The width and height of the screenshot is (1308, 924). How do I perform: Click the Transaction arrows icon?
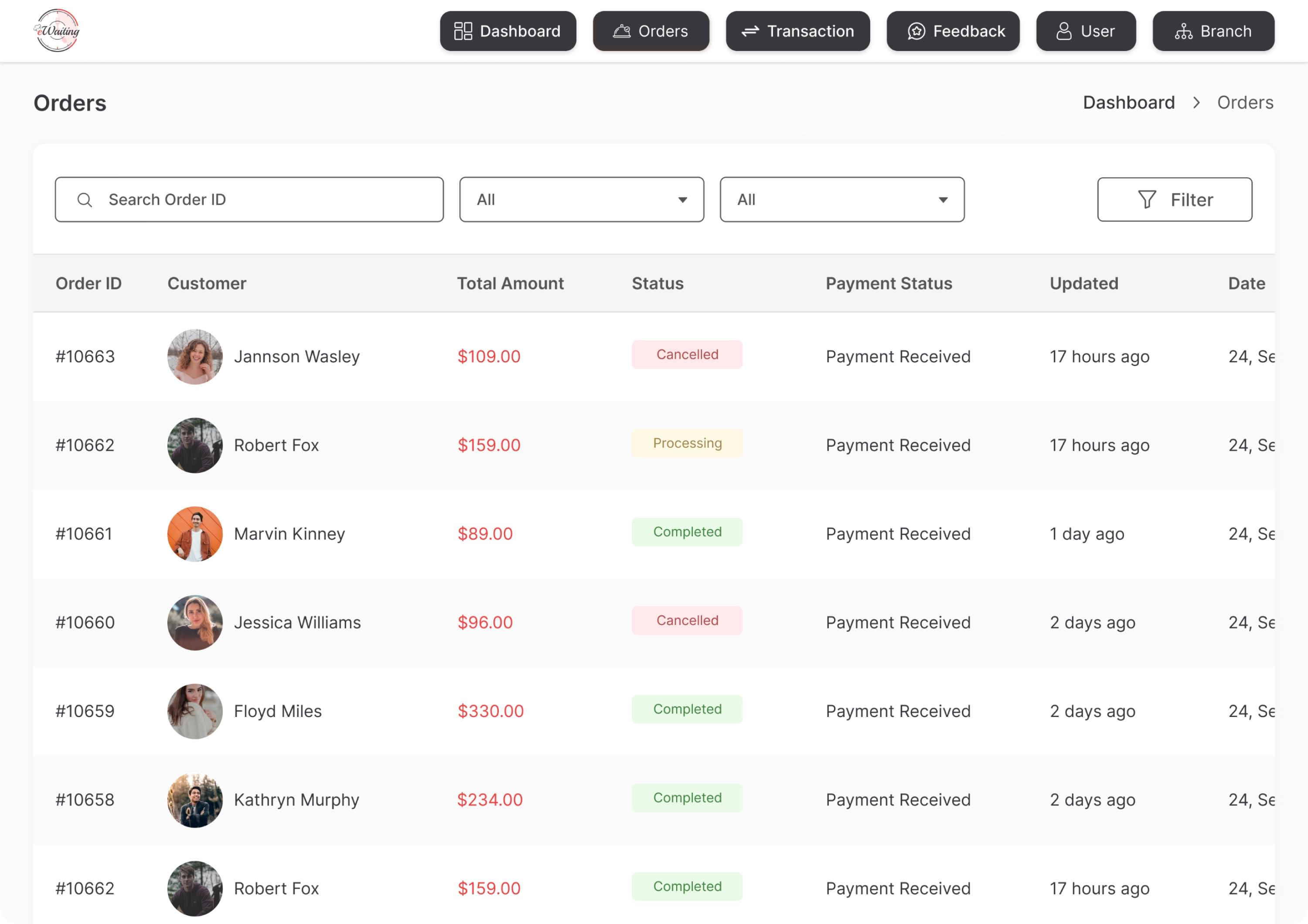[x=750, y=31]
